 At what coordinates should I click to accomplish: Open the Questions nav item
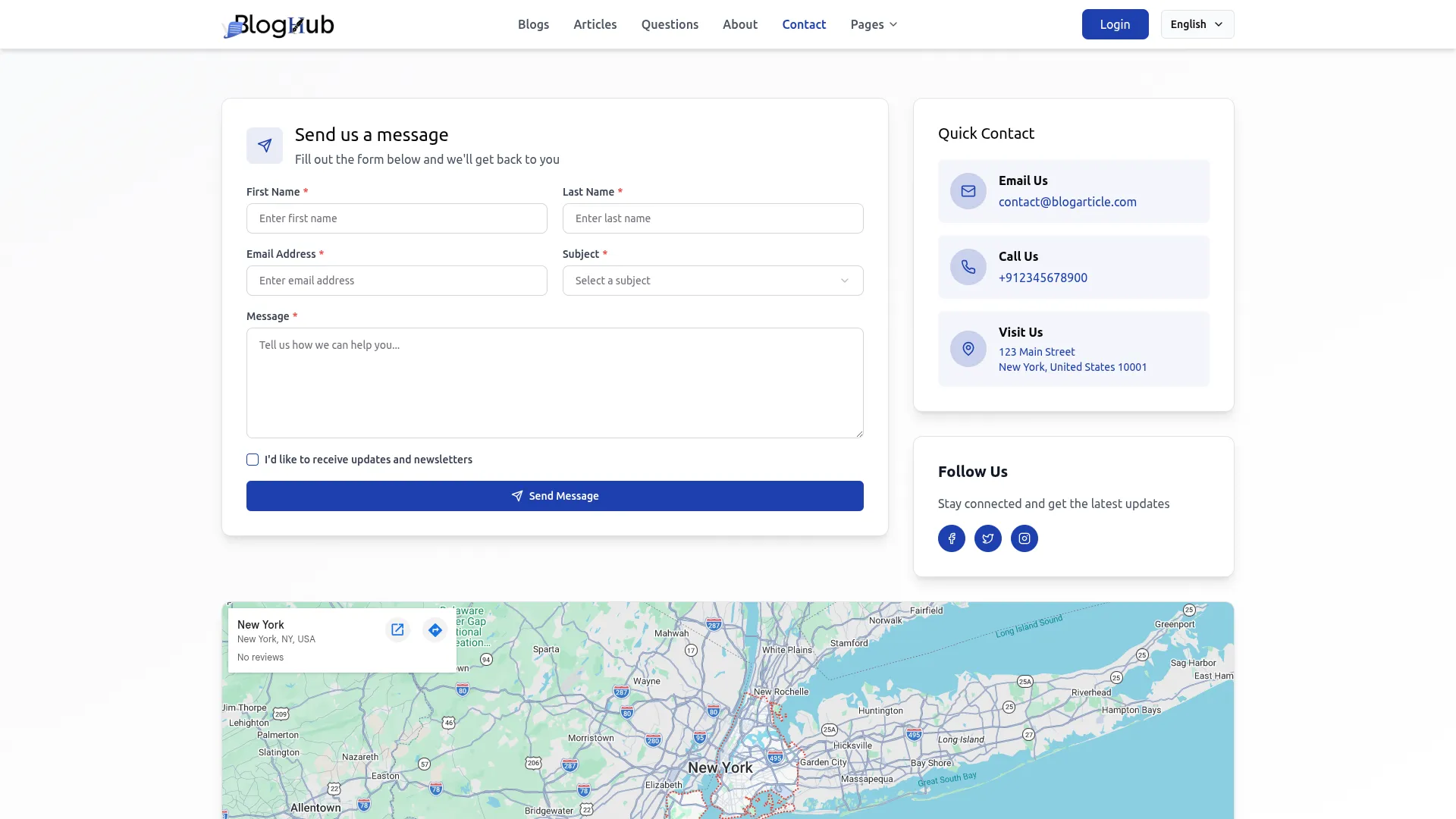(x=669, y=24)
